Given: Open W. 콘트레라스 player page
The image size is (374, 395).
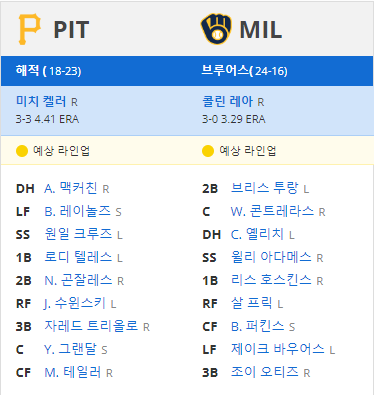Looking at the screenshot, I should click(x=272, y=211).
